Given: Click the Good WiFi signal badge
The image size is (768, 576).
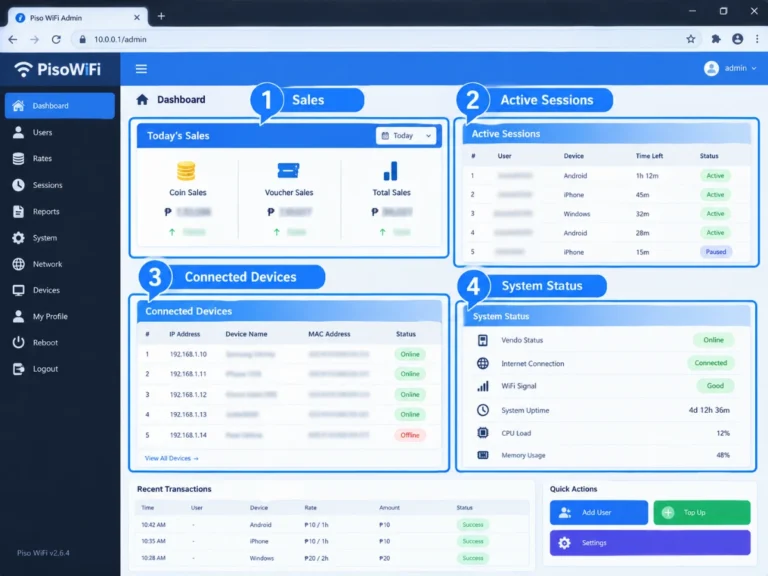Looking at the screenshot, I should coord(715,386).
